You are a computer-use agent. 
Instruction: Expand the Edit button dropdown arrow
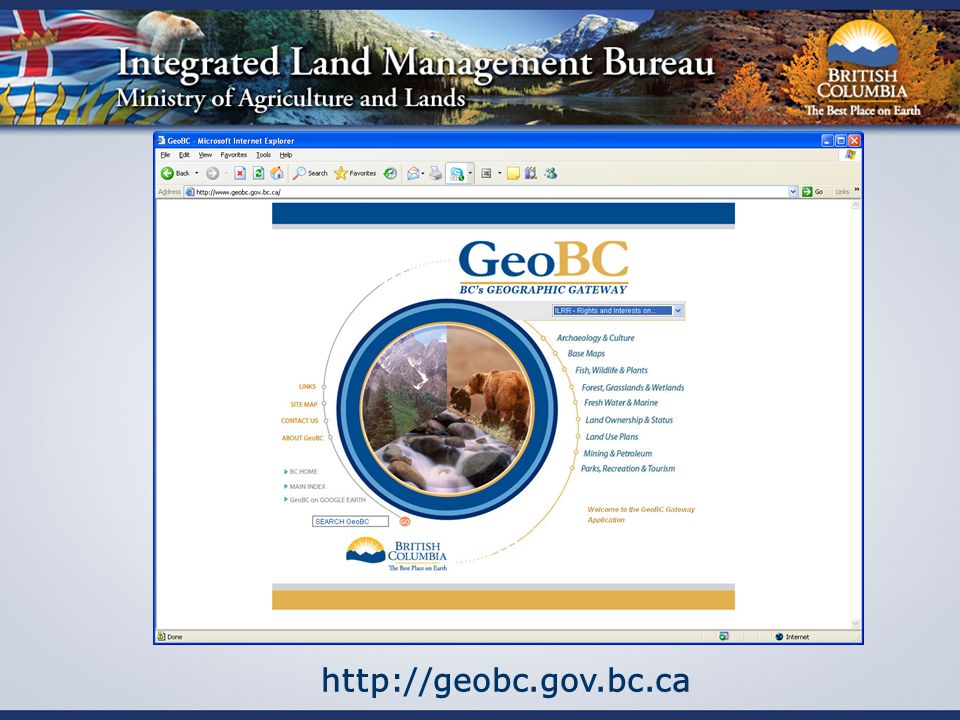tap(470, 174)
